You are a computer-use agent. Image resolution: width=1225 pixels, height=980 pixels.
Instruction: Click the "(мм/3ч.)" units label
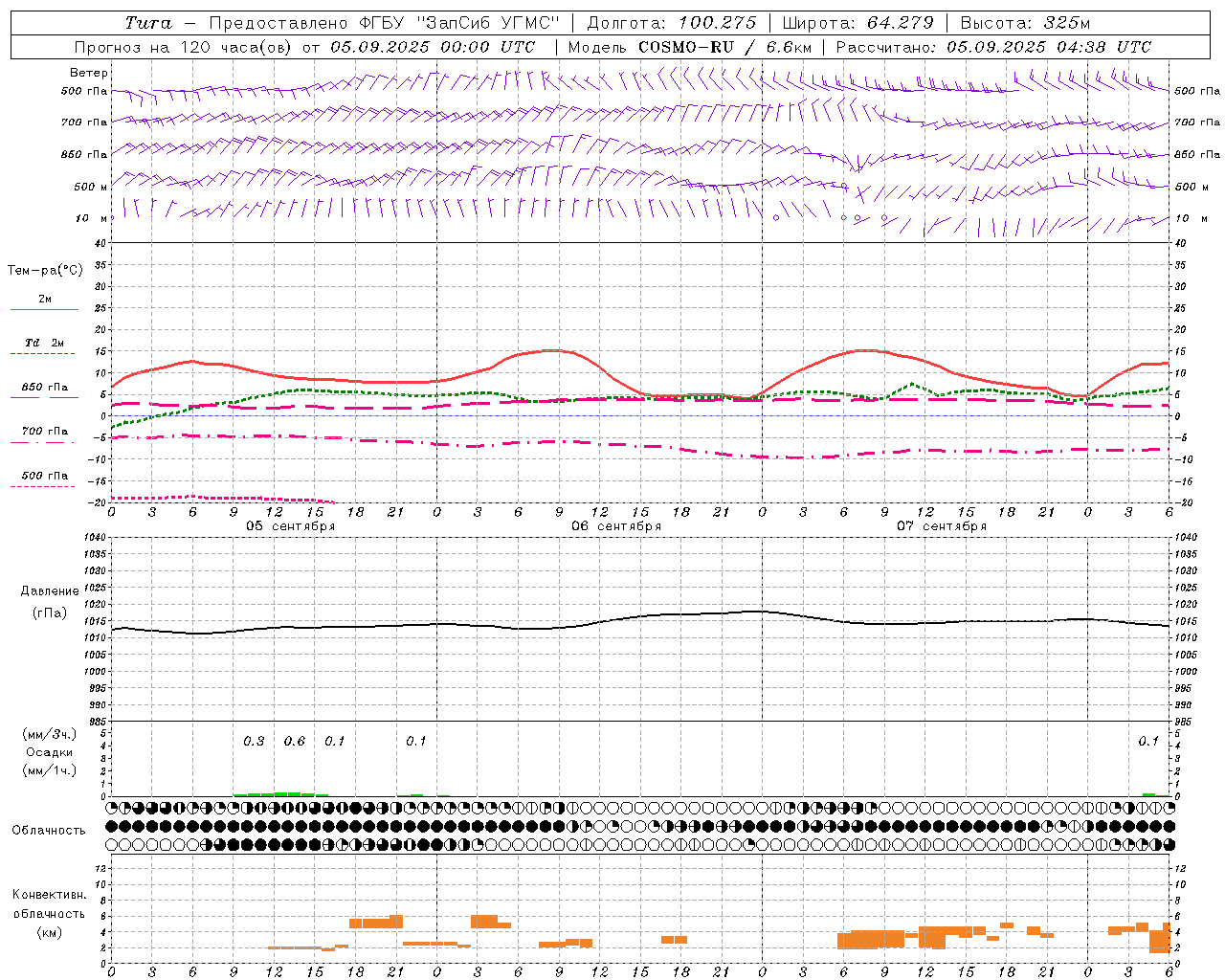[x=50, y=734]
